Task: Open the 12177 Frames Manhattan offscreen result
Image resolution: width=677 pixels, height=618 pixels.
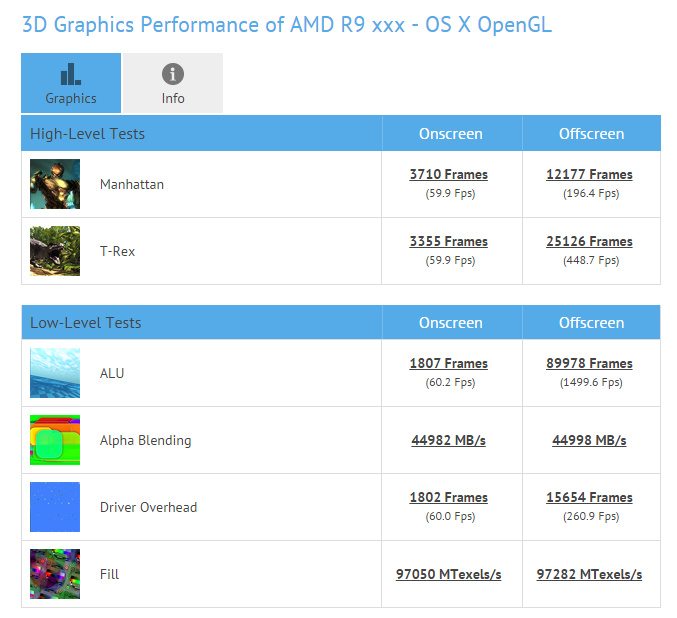Action: coord(589,174)
